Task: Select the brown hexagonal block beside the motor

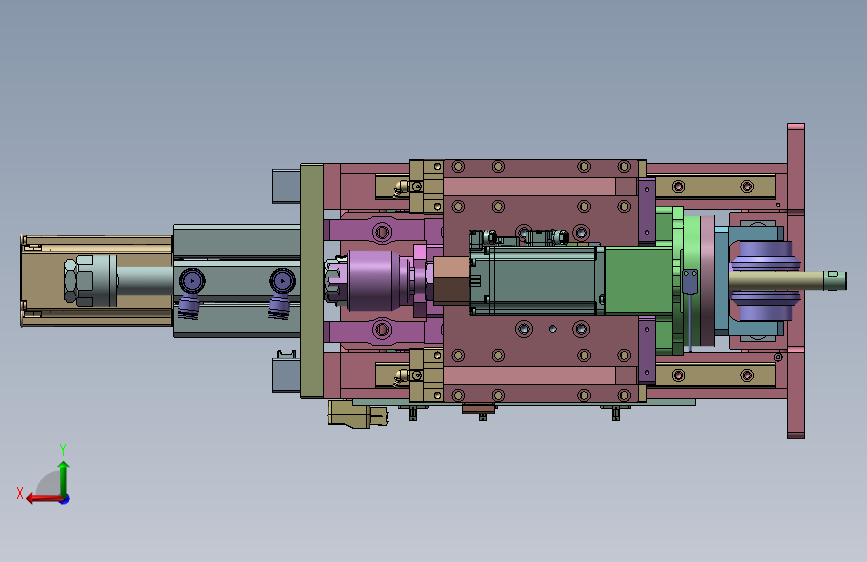Action: pyautogui.click(x=451, y=280)
